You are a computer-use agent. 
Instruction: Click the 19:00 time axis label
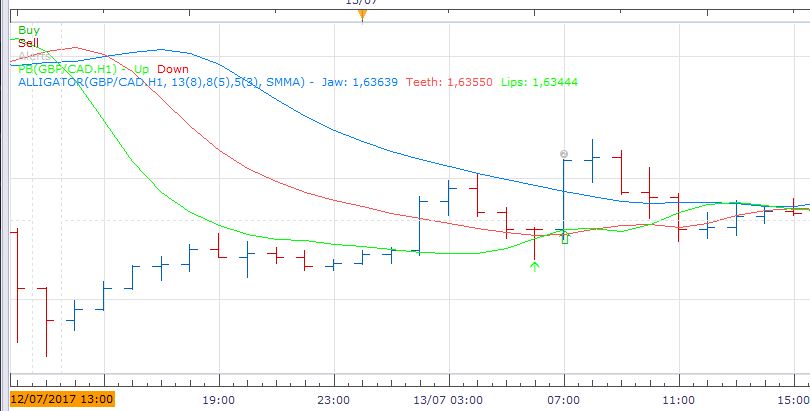pyautogui.click(x=220, y=400)
